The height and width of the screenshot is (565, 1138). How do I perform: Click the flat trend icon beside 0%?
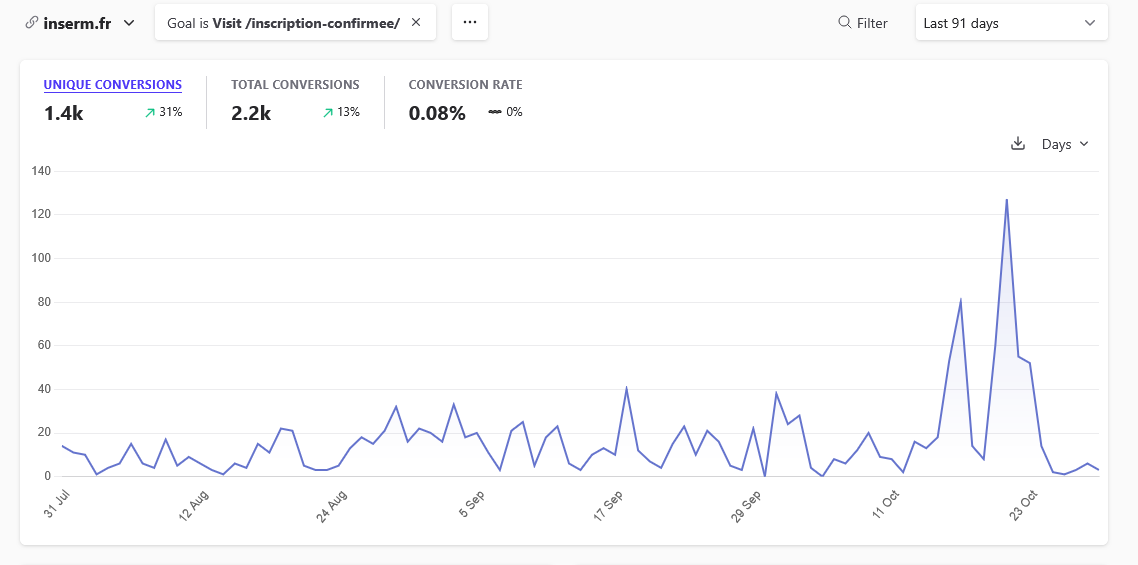(x=494, y=112)
